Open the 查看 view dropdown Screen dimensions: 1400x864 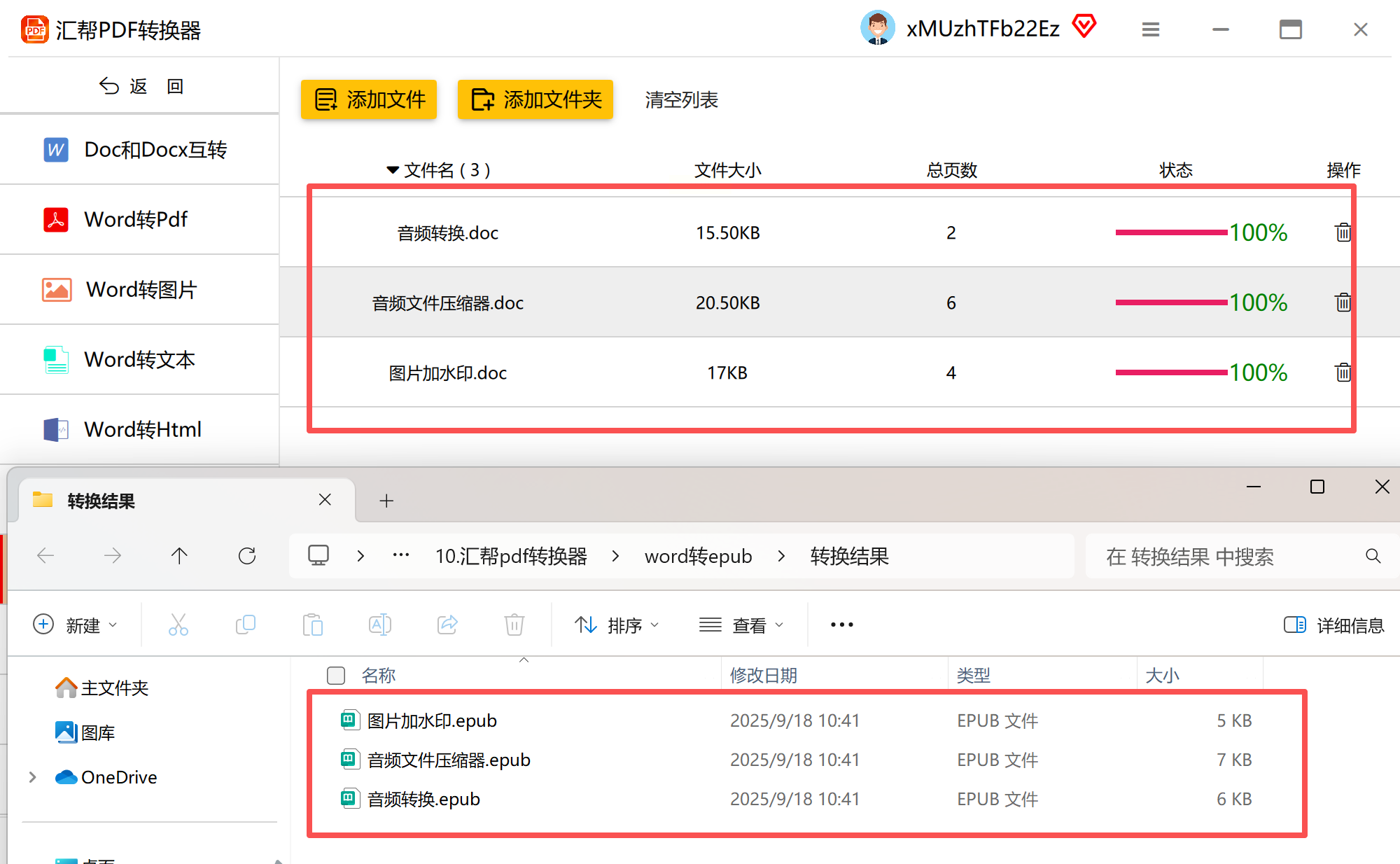point(741,625)
